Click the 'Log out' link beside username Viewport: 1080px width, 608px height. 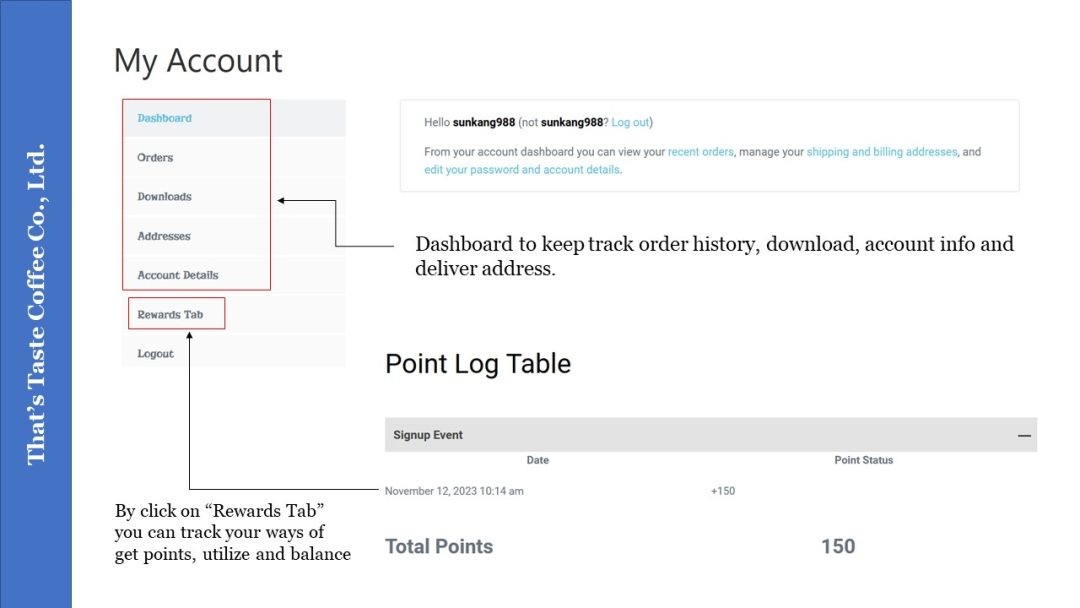(630, 122)
